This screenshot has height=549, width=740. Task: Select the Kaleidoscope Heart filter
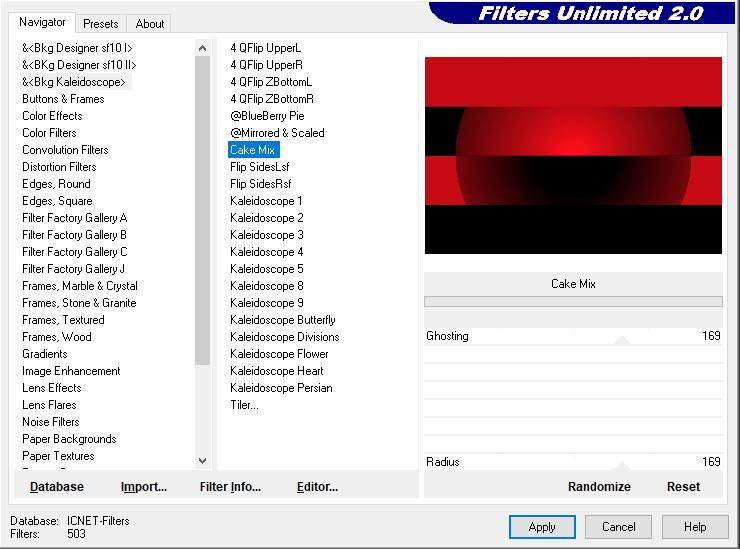[x=277, y=371]
